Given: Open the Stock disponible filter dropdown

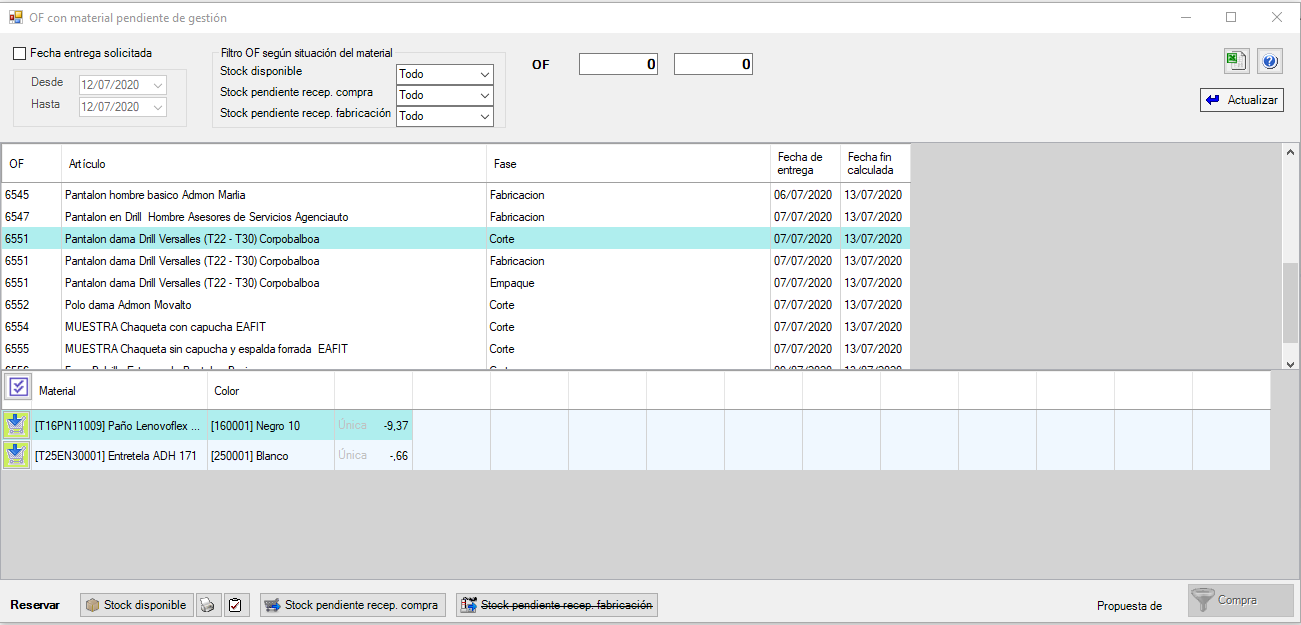Looking at the screenshot, I should pos(445,74).
